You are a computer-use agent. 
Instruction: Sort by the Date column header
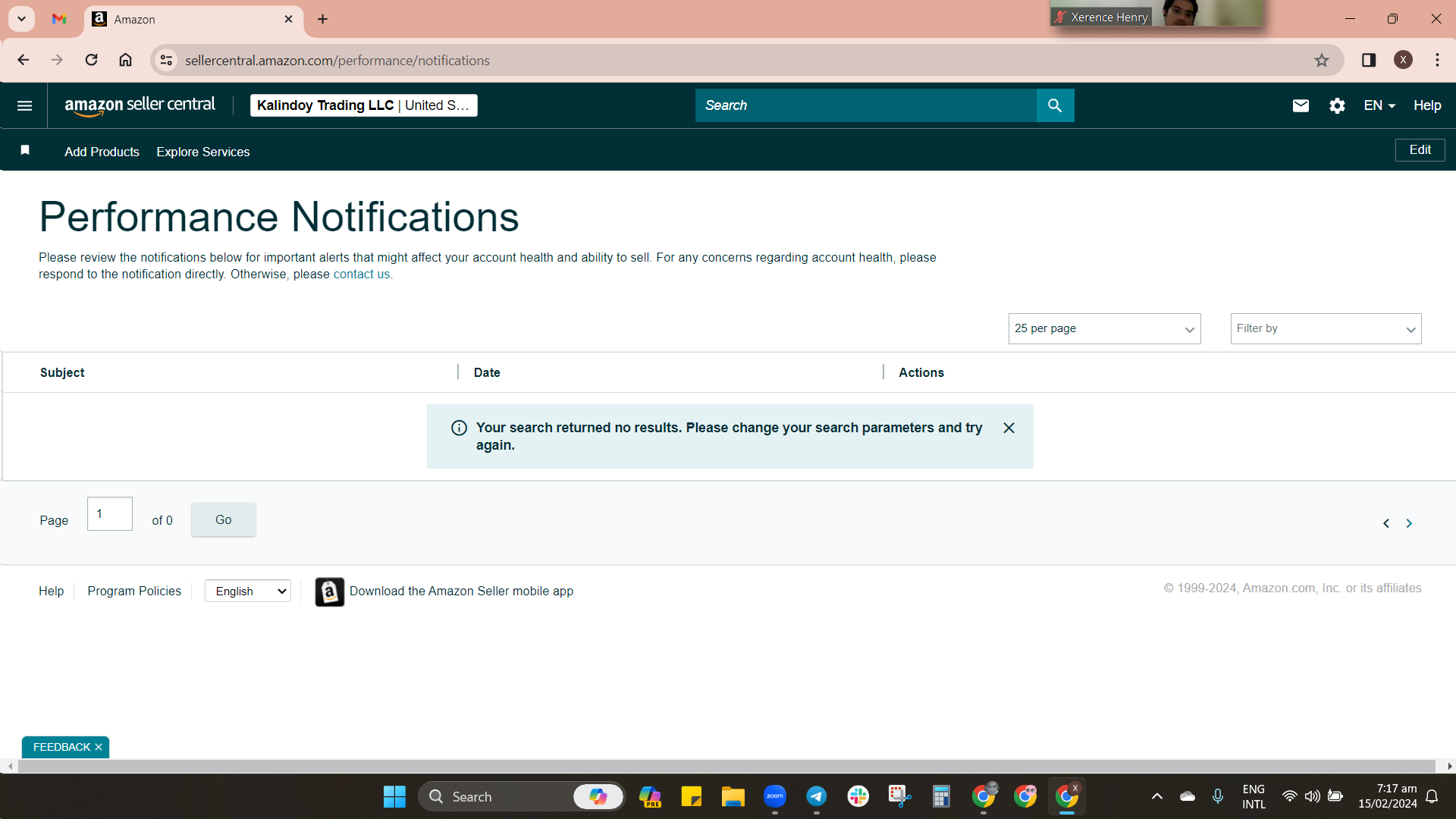pyautogui.click(x=487, y=372)
